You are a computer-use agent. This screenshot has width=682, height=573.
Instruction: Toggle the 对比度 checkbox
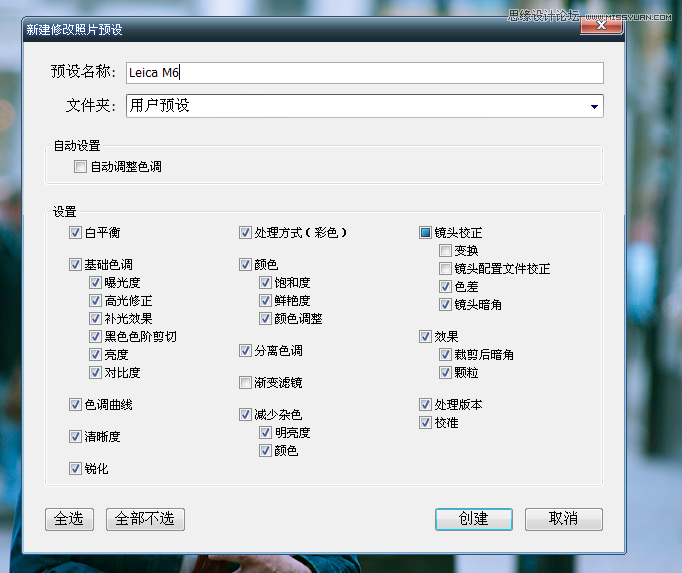pyautogui.click(x=95, y=372)
